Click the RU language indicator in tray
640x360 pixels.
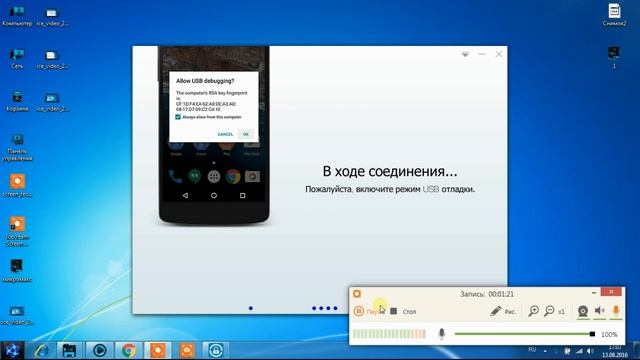532,350
